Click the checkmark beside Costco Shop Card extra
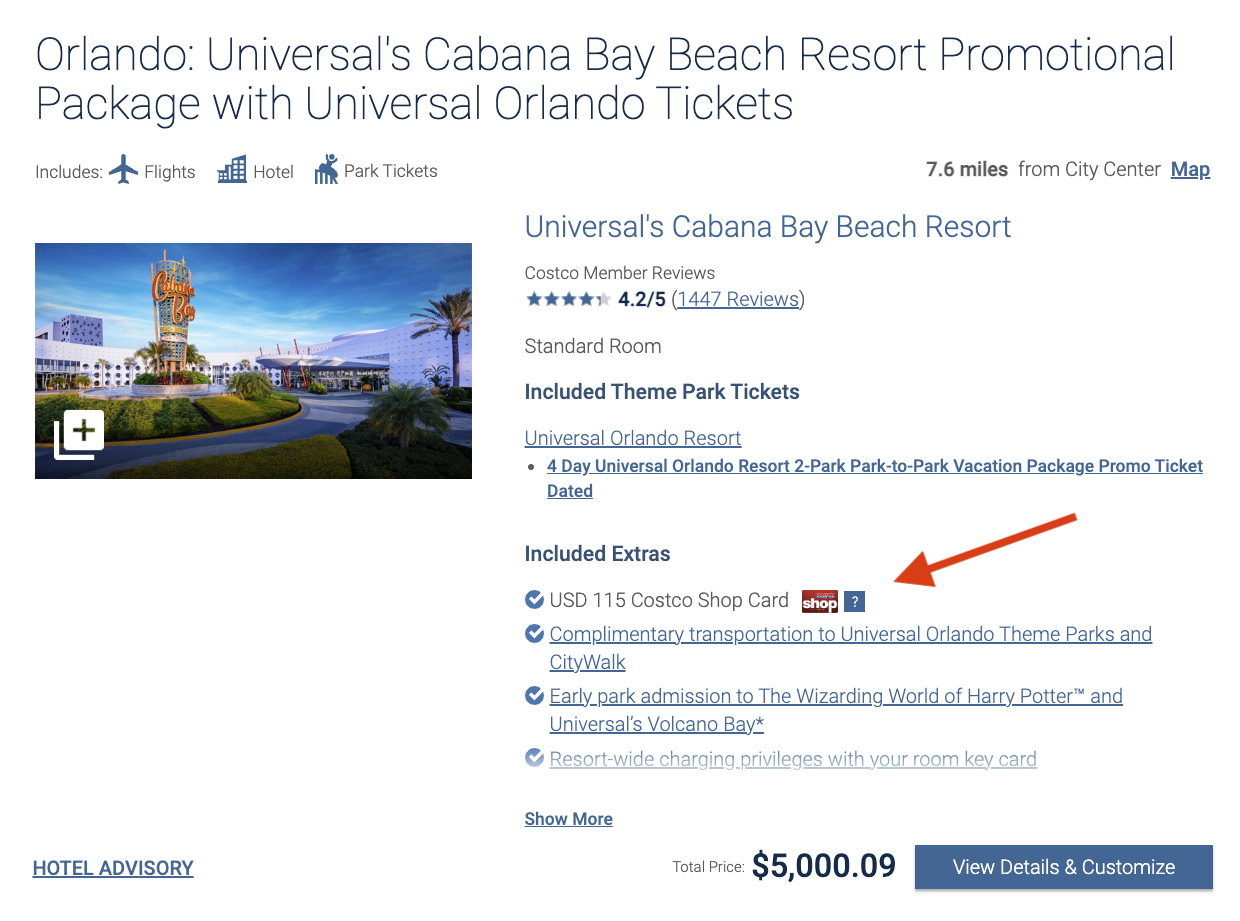The image size is (1240, 921). [533, 599]
